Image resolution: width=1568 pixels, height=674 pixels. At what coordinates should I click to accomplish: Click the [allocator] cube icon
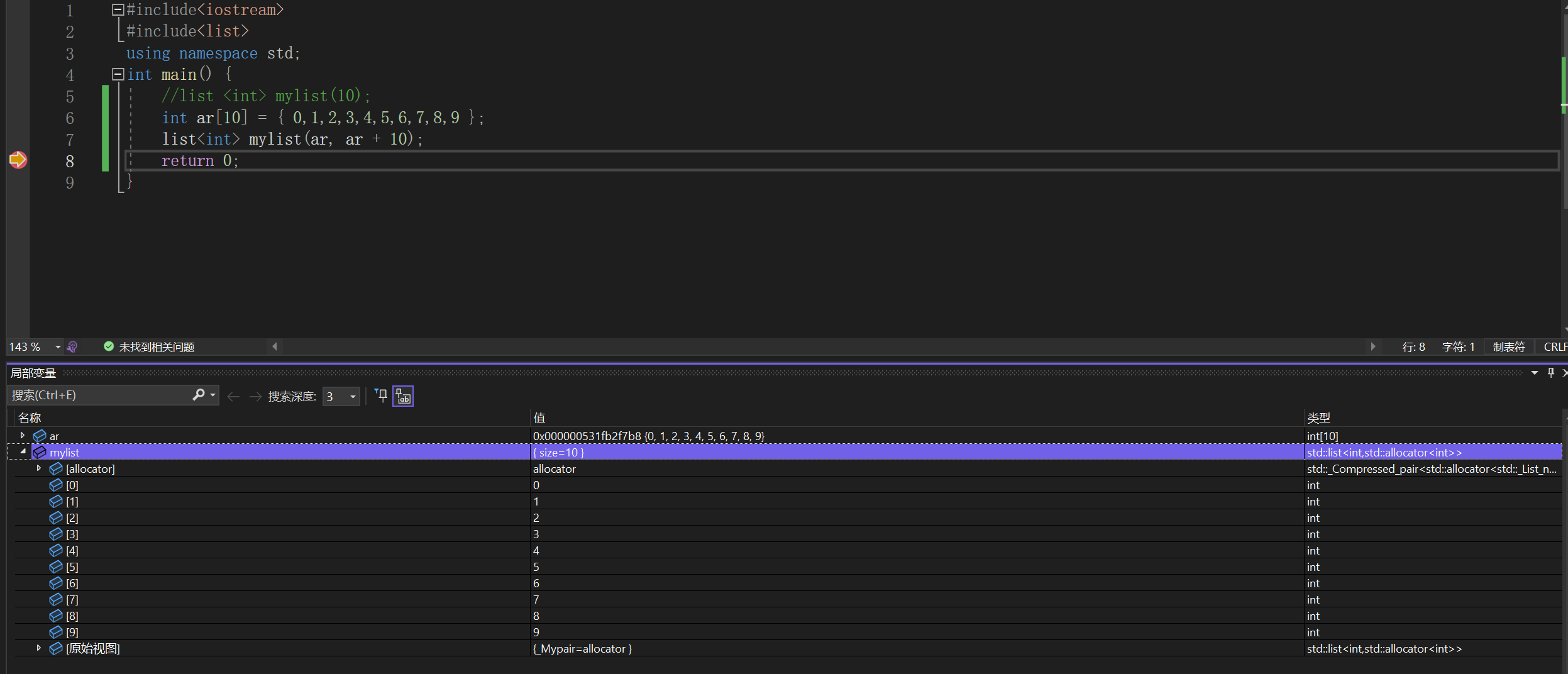point(56,468)
